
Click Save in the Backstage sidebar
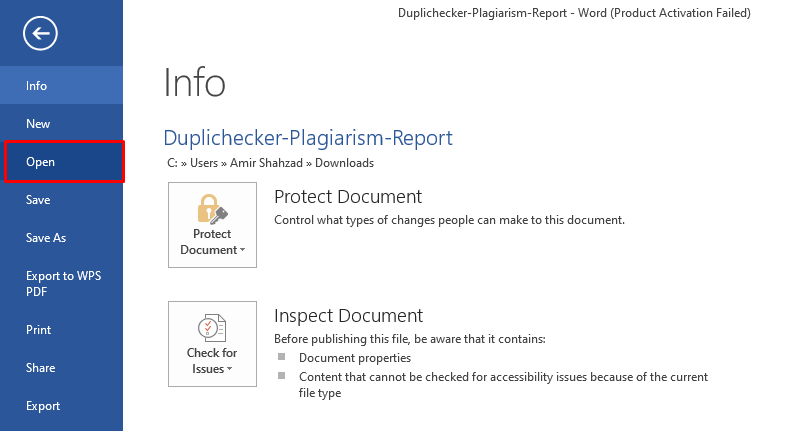[x=61, y=200]
